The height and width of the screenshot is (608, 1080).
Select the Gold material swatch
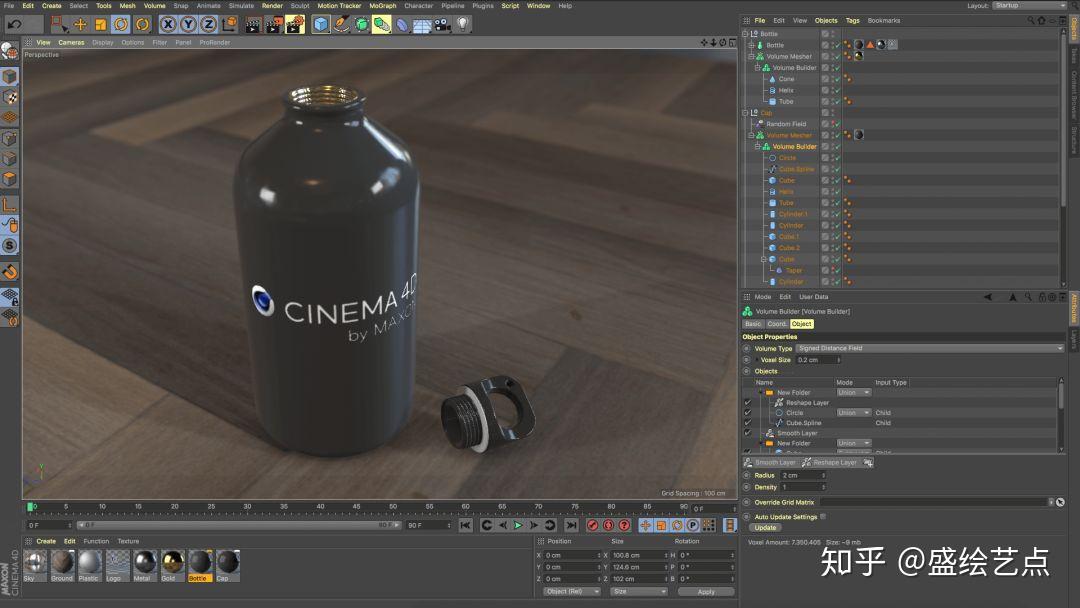172,563
